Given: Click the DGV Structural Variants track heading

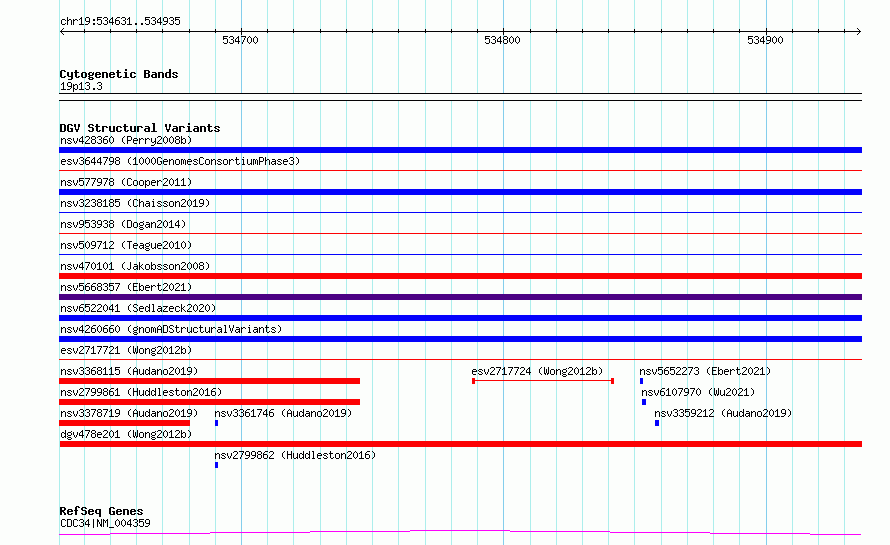Looking at the screenshot, I should point(140,128).
